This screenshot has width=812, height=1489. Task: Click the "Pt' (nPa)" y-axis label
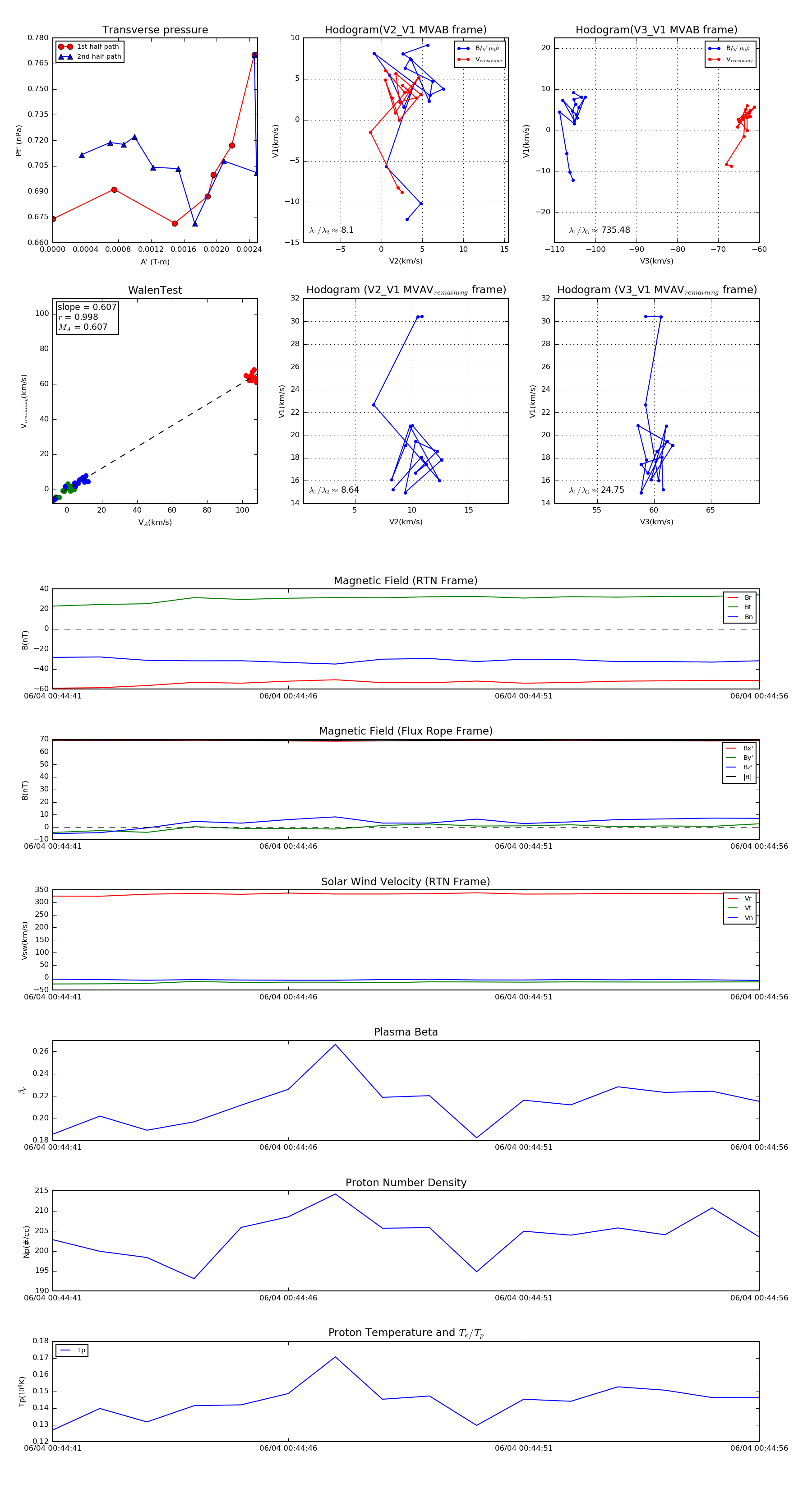tap(18, 140)
